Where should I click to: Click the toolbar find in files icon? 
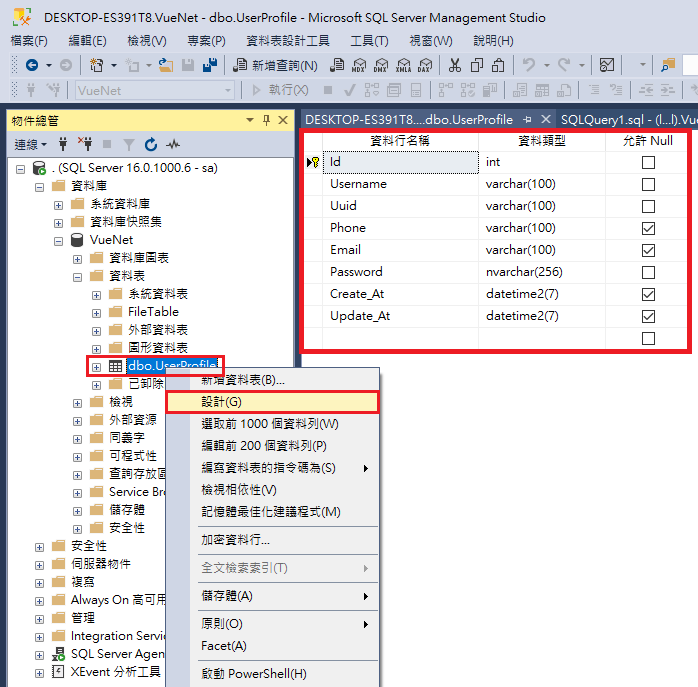pos(668,65)
